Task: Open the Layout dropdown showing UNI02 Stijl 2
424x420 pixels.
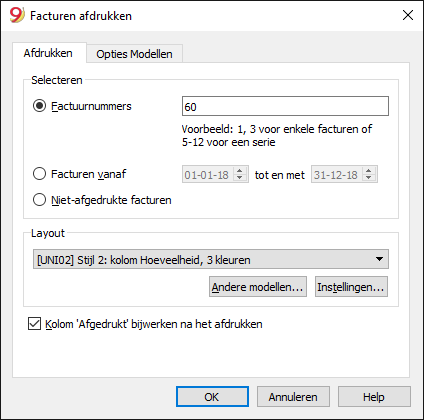Action: tap(211, 259)
